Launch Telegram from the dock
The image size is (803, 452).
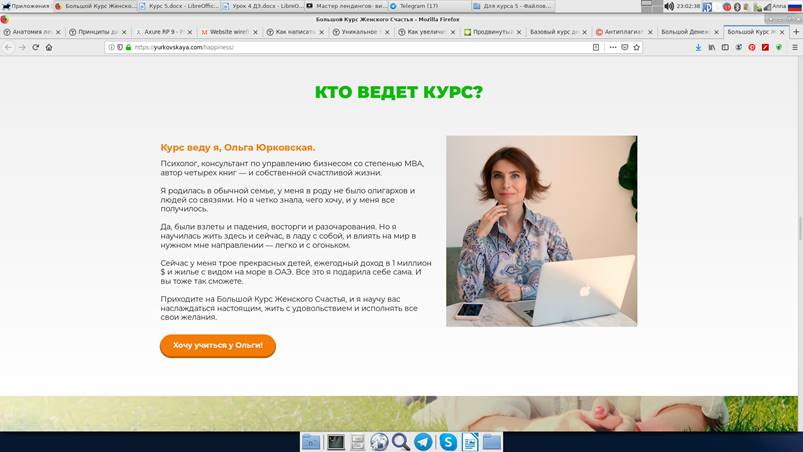(x=423, y=441)
